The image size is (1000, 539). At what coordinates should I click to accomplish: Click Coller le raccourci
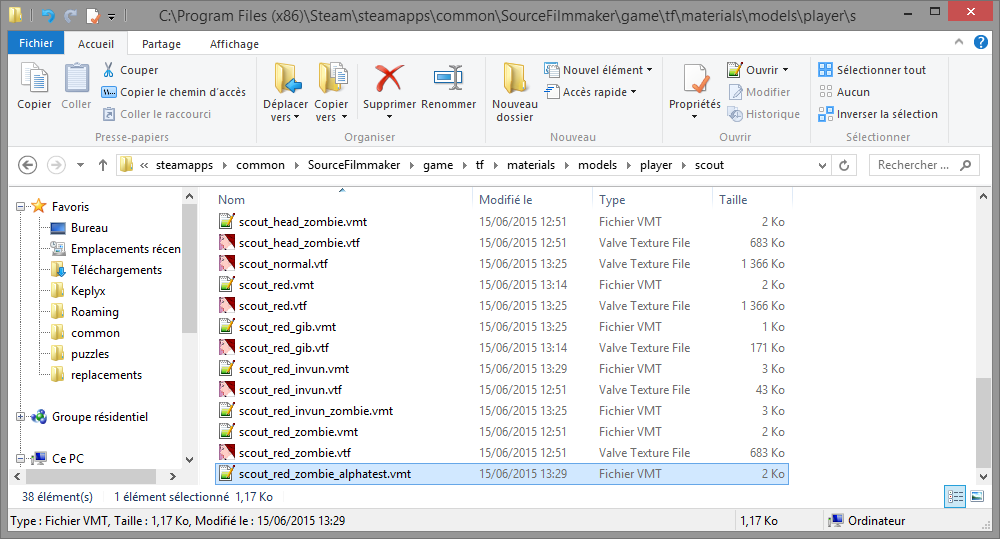(x=157, y=114)
